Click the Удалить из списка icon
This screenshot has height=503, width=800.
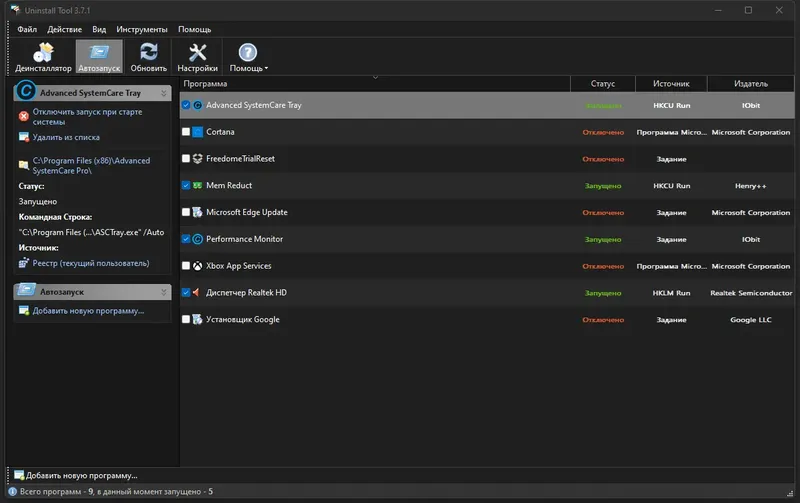coord(23,137)
